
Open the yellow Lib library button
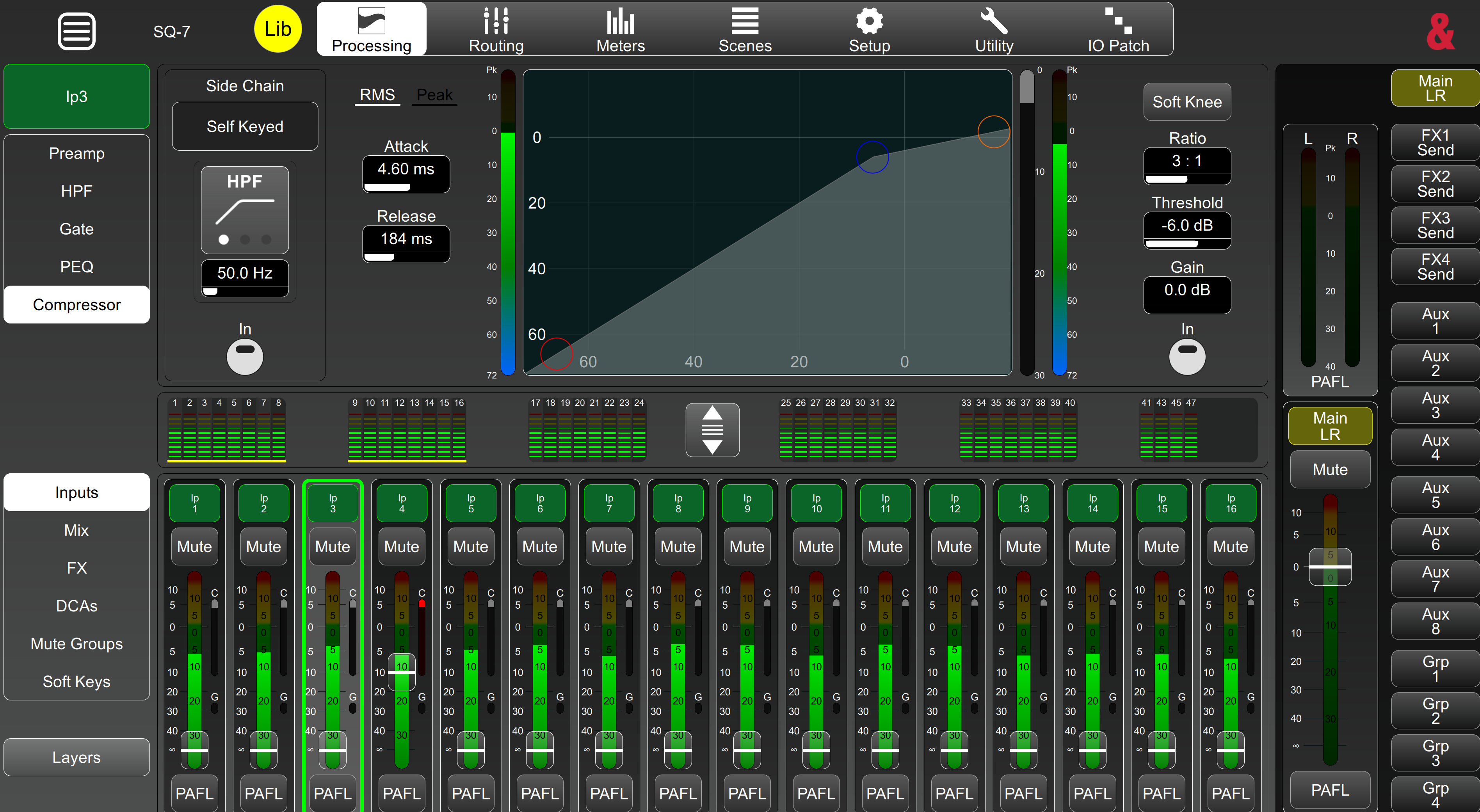[277, 29]
